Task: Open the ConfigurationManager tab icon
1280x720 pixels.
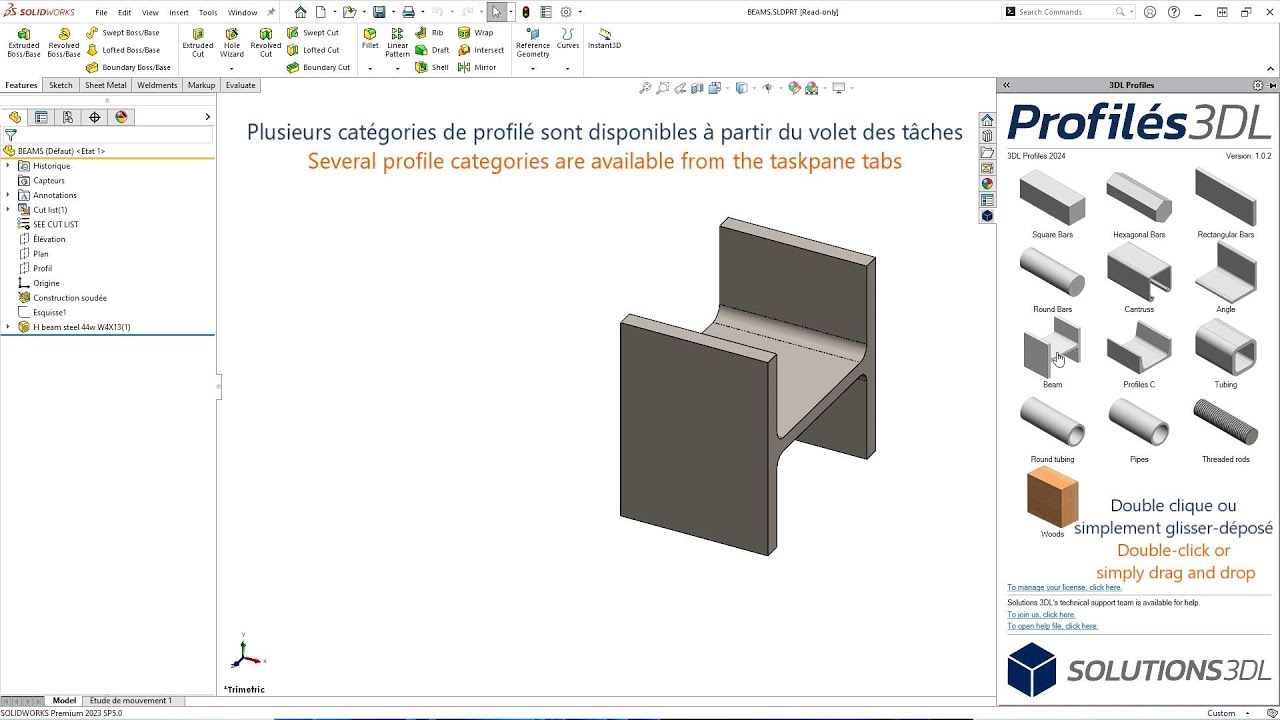Action: [x=68, y=117]
